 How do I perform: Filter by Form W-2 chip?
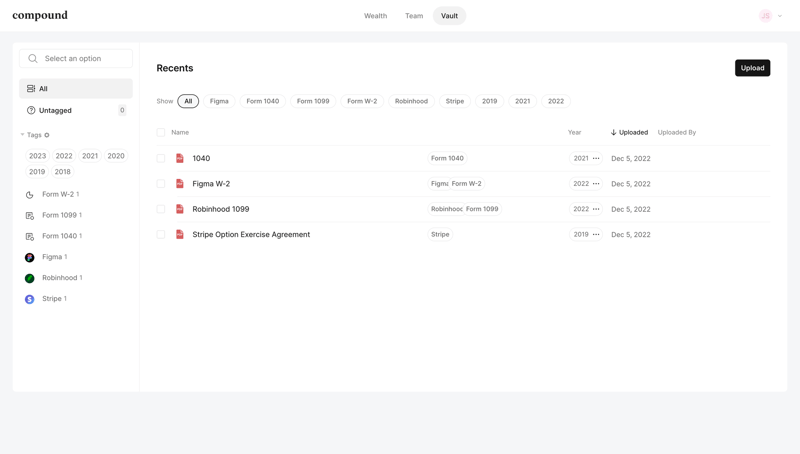point(362,101)
